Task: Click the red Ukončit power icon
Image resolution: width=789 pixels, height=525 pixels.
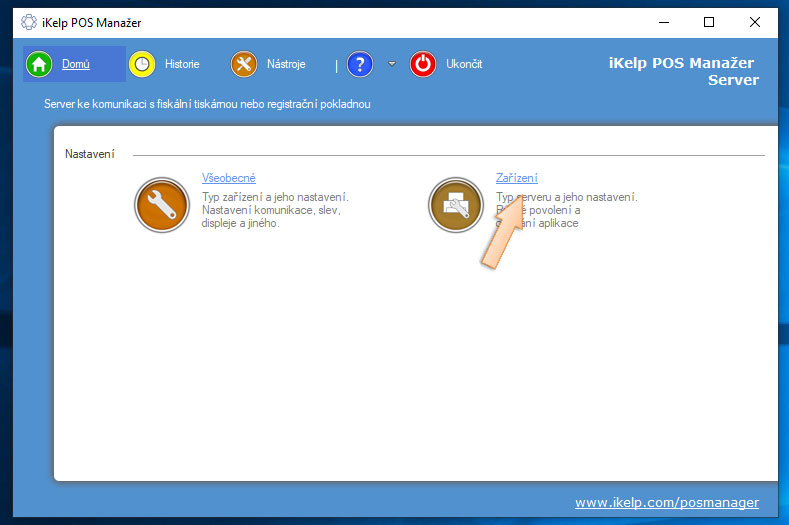Action: 423,64
